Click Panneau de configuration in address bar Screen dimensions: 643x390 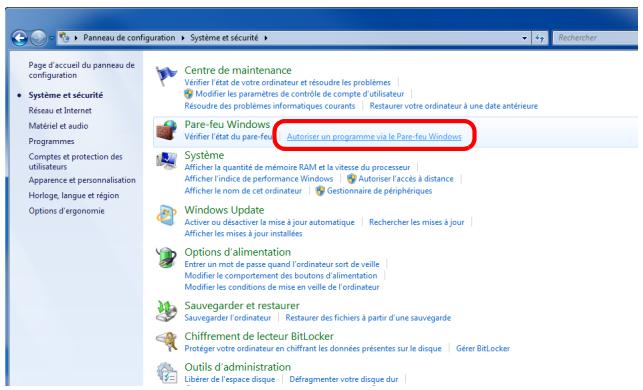pos(129,38)
